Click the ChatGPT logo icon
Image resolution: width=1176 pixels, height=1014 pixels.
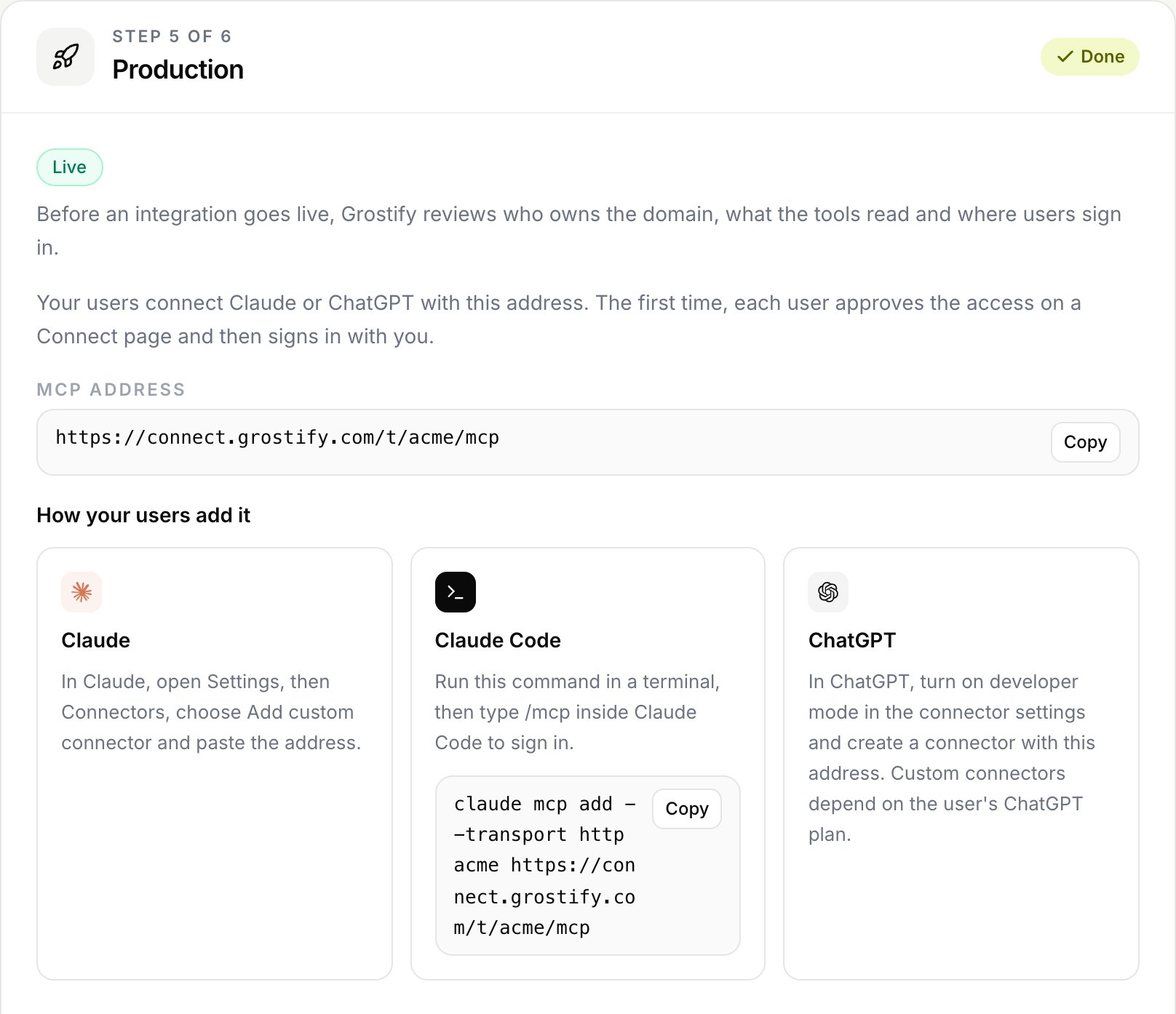click(x=828, y=592)
